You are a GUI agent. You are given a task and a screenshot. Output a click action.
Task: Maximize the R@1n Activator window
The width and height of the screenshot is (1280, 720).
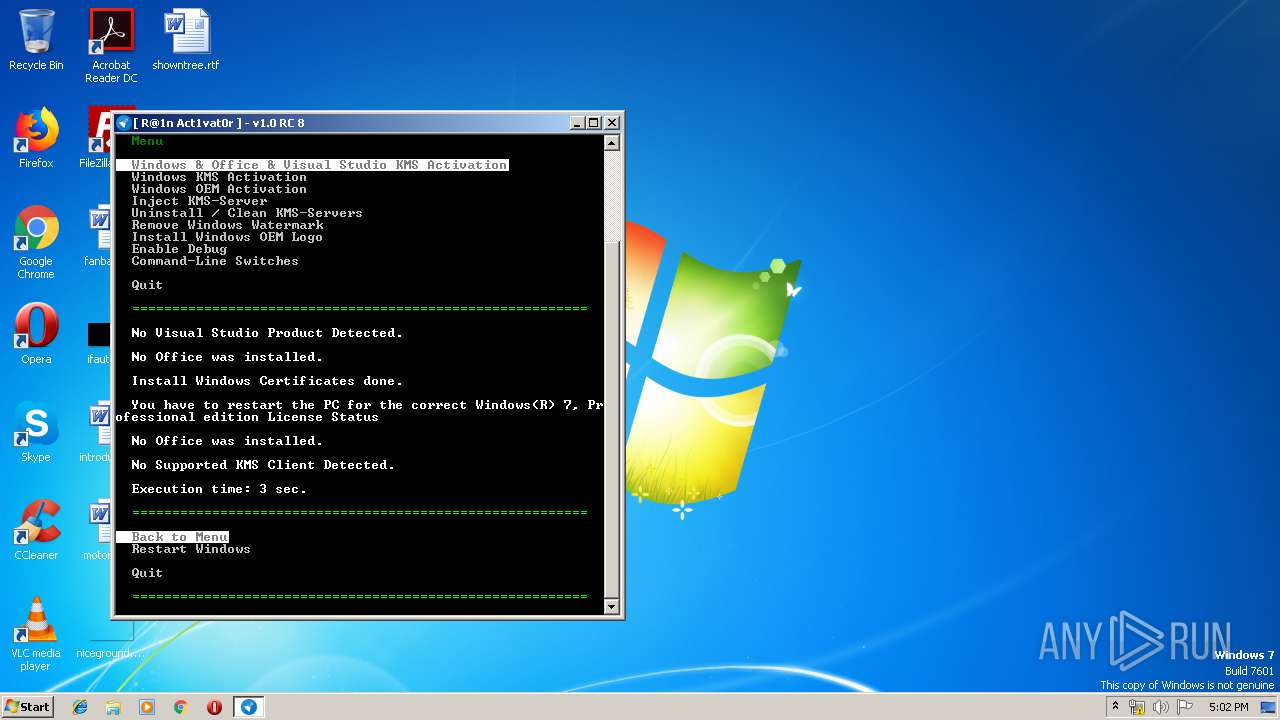point(594,123)
